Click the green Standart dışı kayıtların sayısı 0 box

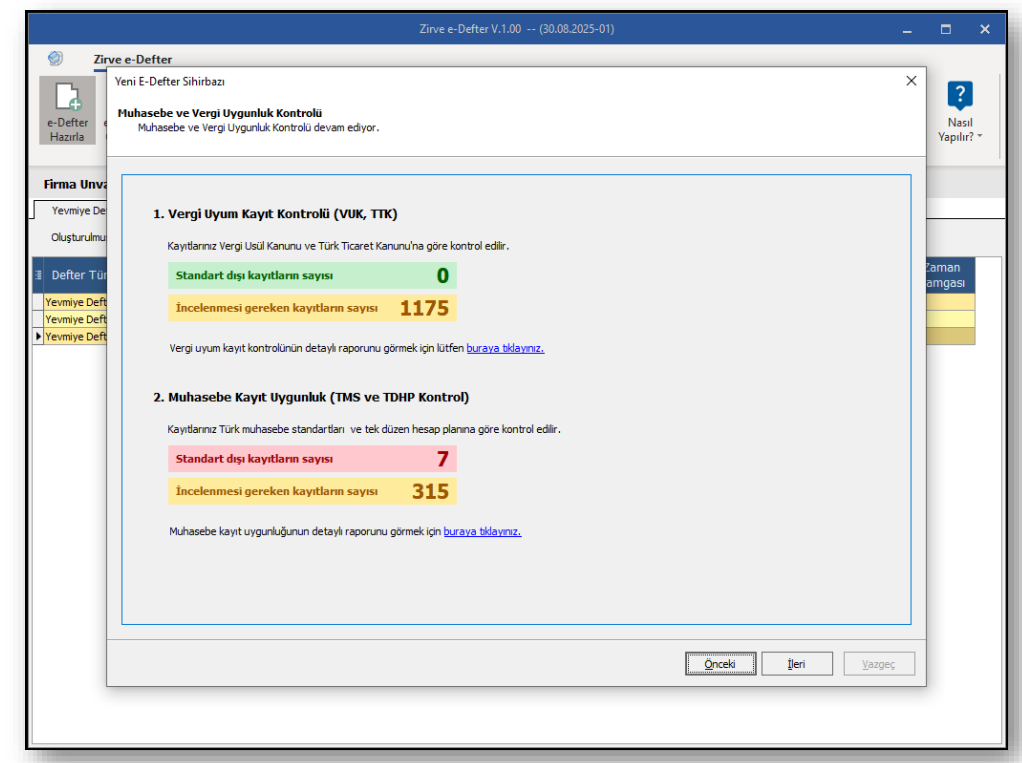coord(312,276)
